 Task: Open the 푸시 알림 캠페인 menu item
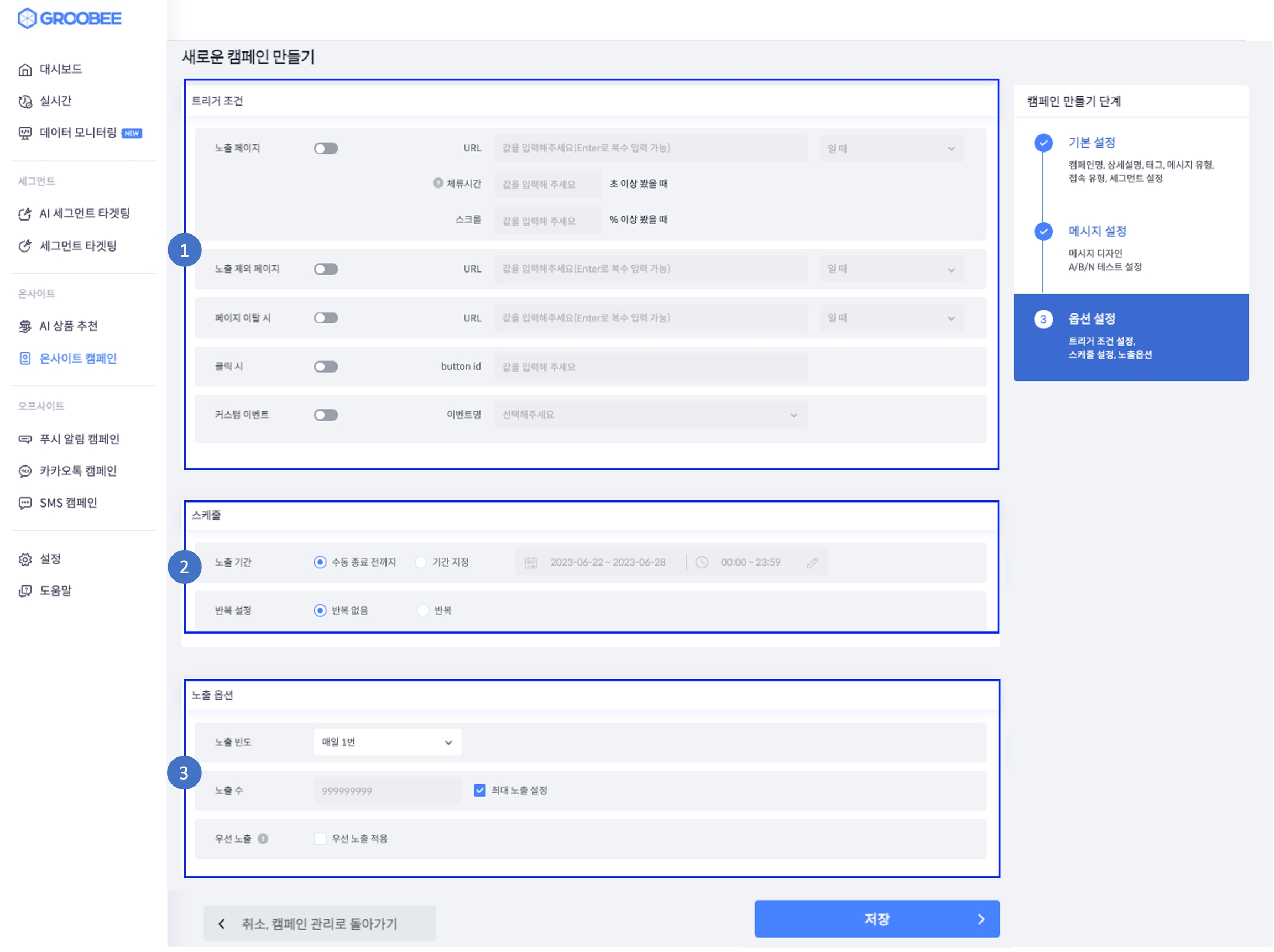pyautogui.click(x=79, y=440)
